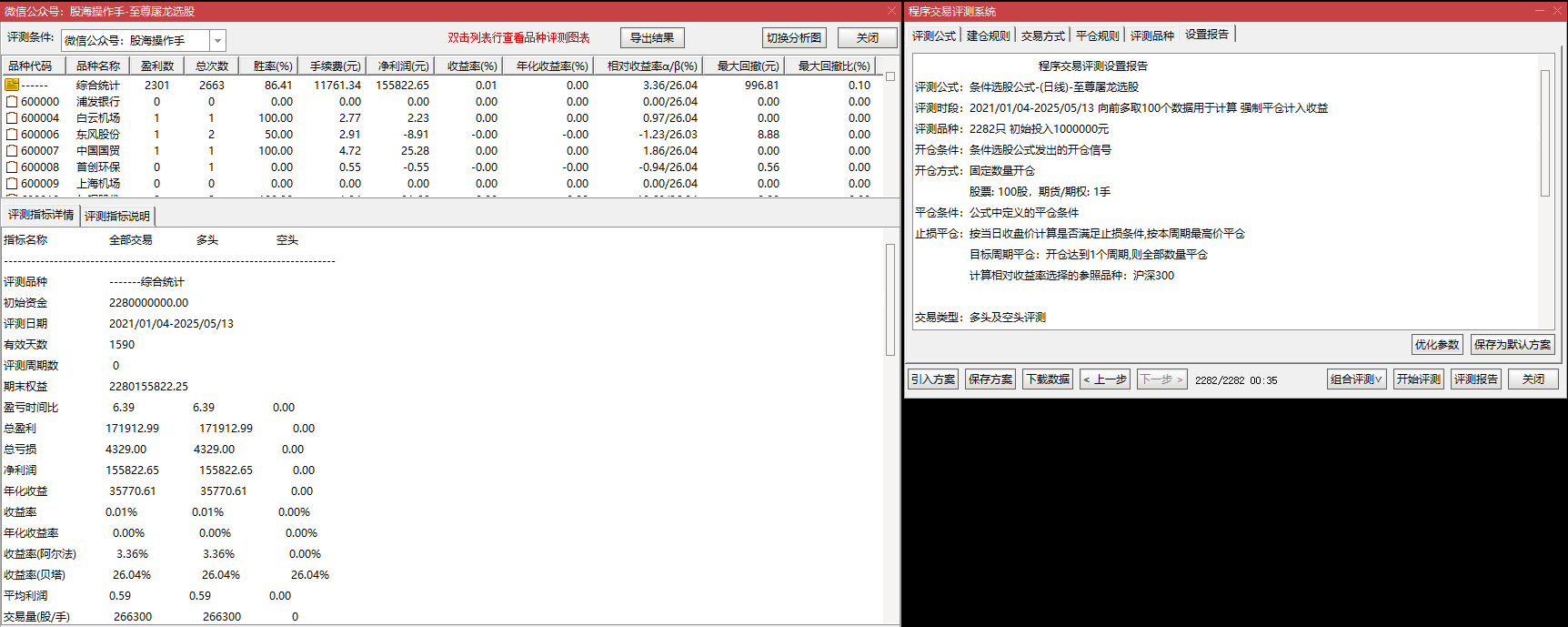Click the 引入方案 button
Image resolution: width=1568 pixels, height=627 pixels.
[933, 379]
